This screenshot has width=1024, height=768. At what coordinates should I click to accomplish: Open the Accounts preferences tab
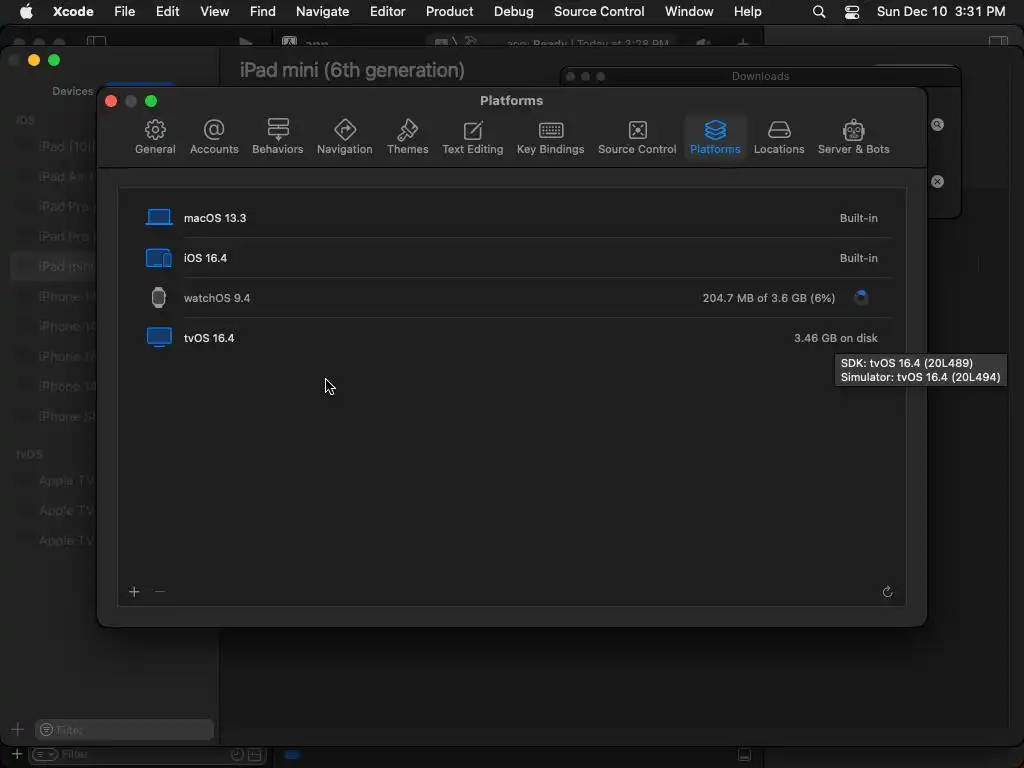[x=214, y=137]
